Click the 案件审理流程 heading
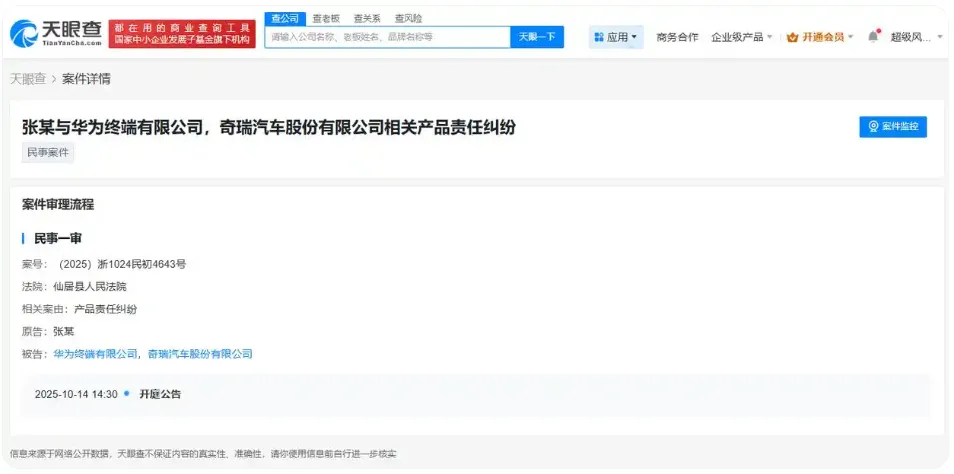Image resolution: width=954 pixels, height=474 pixels. click(x=58, y=204)
